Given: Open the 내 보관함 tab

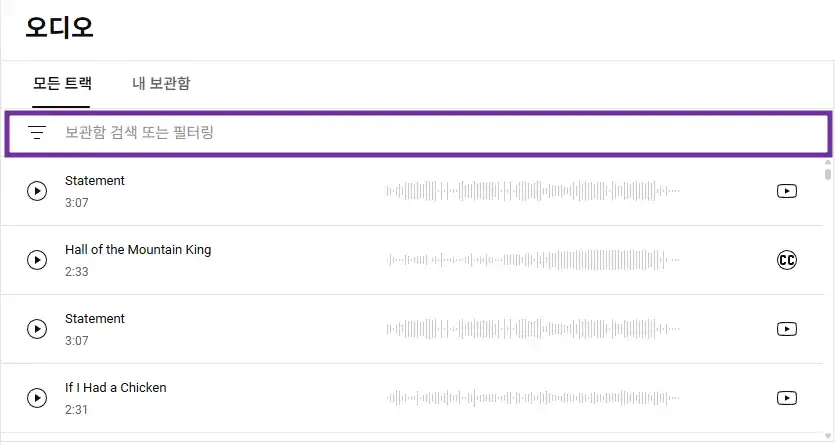Looking at the screenshot, I should (161, 83).
